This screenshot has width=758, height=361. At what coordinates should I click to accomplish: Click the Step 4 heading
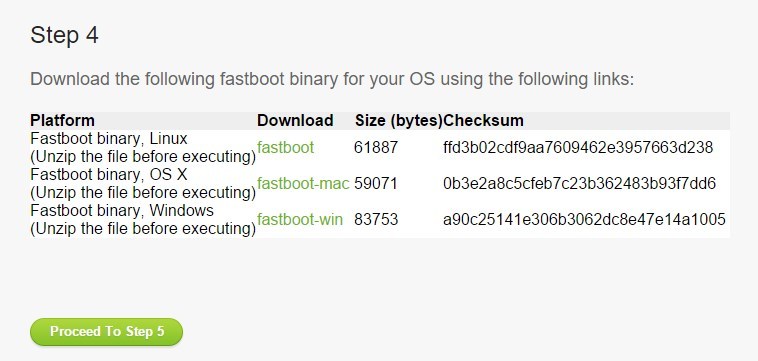point(64,36)
